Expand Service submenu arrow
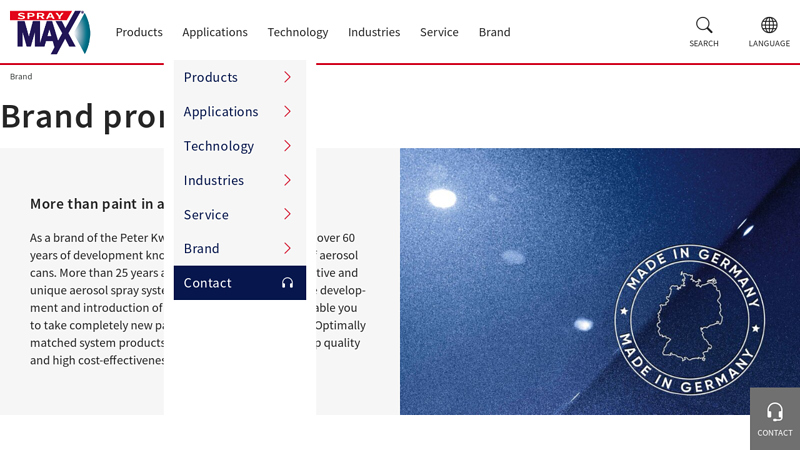This screenshot has height=450, width=800. 287,214
